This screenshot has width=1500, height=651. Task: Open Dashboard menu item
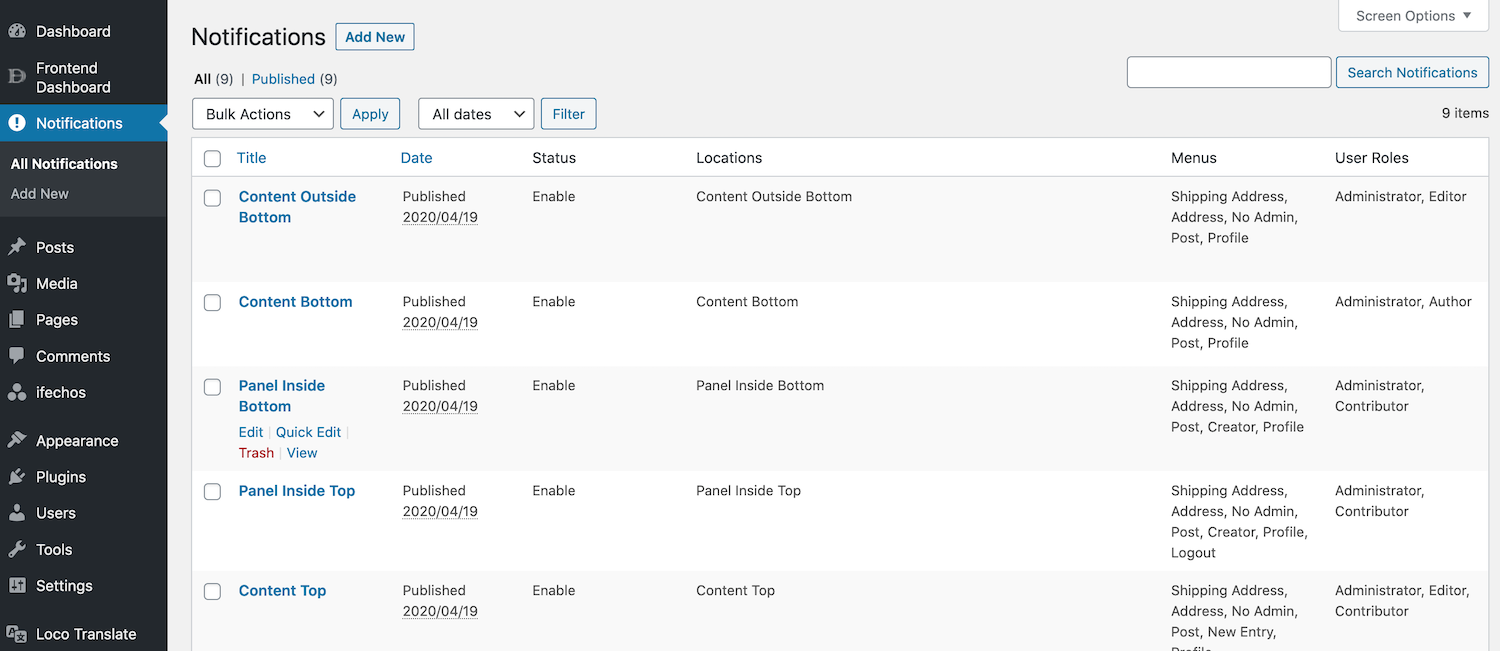click(x=84, y=31)
